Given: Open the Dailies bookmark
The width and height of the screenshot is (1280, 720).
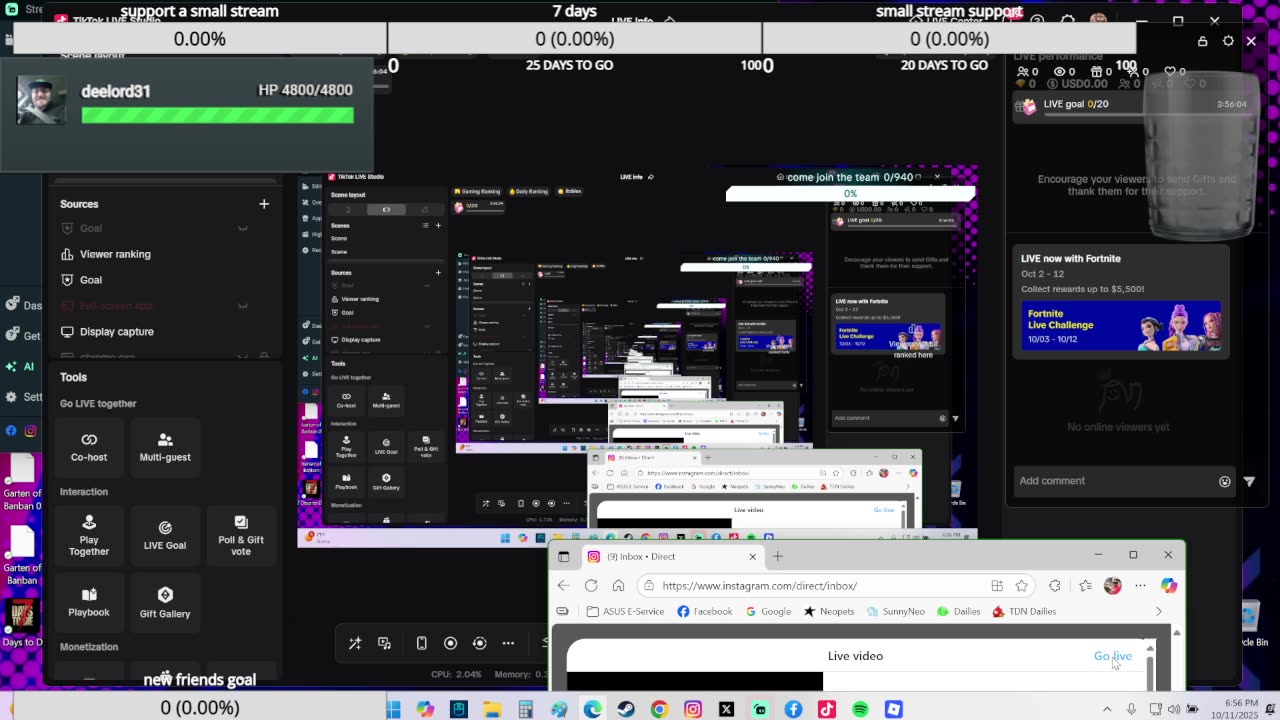Looking at the screenshot, I should [x=958, y=611].
